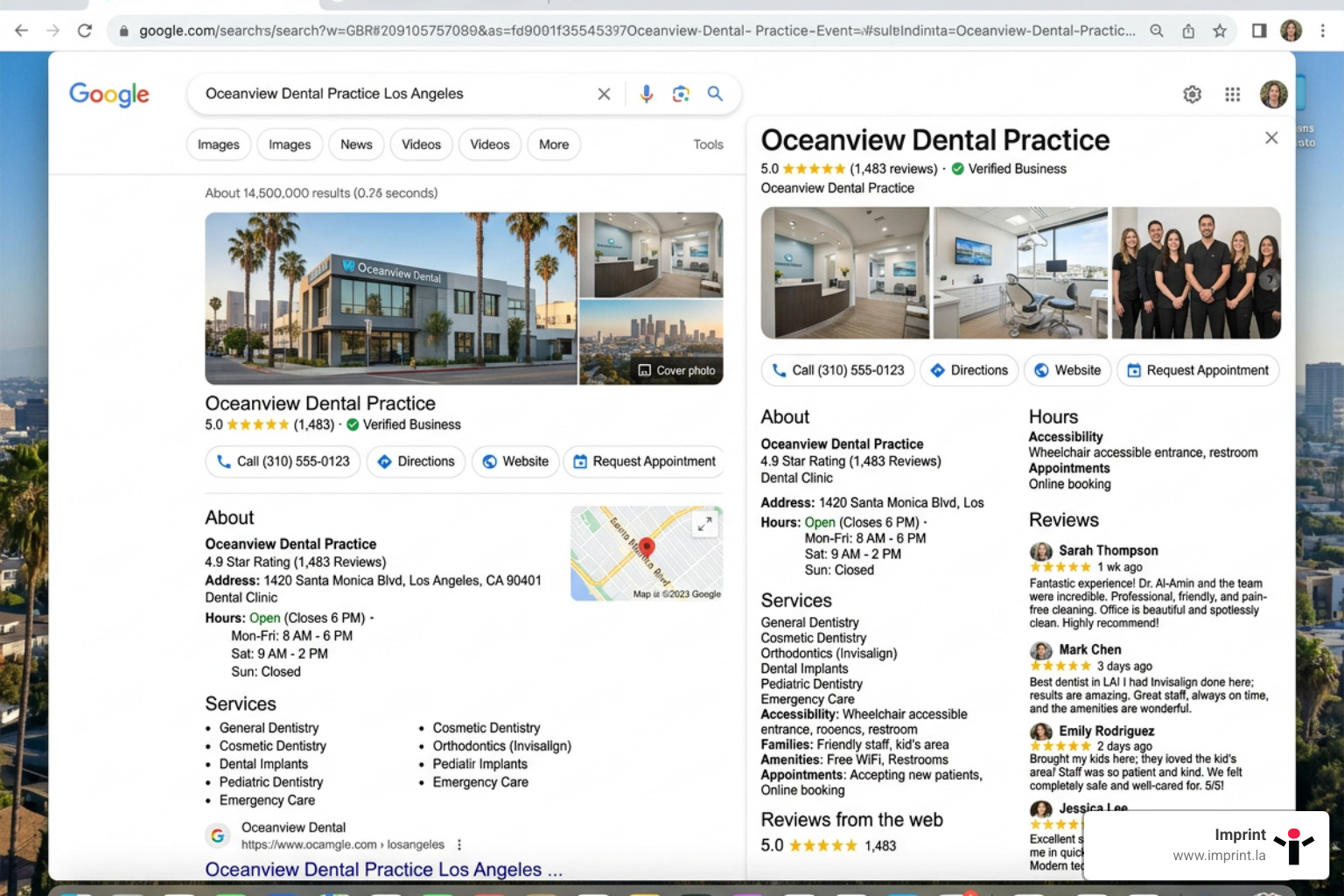This screenshot has height=896, width=1344.
Task: Activate voice search with the microphone icon
Action: point(646,94)
